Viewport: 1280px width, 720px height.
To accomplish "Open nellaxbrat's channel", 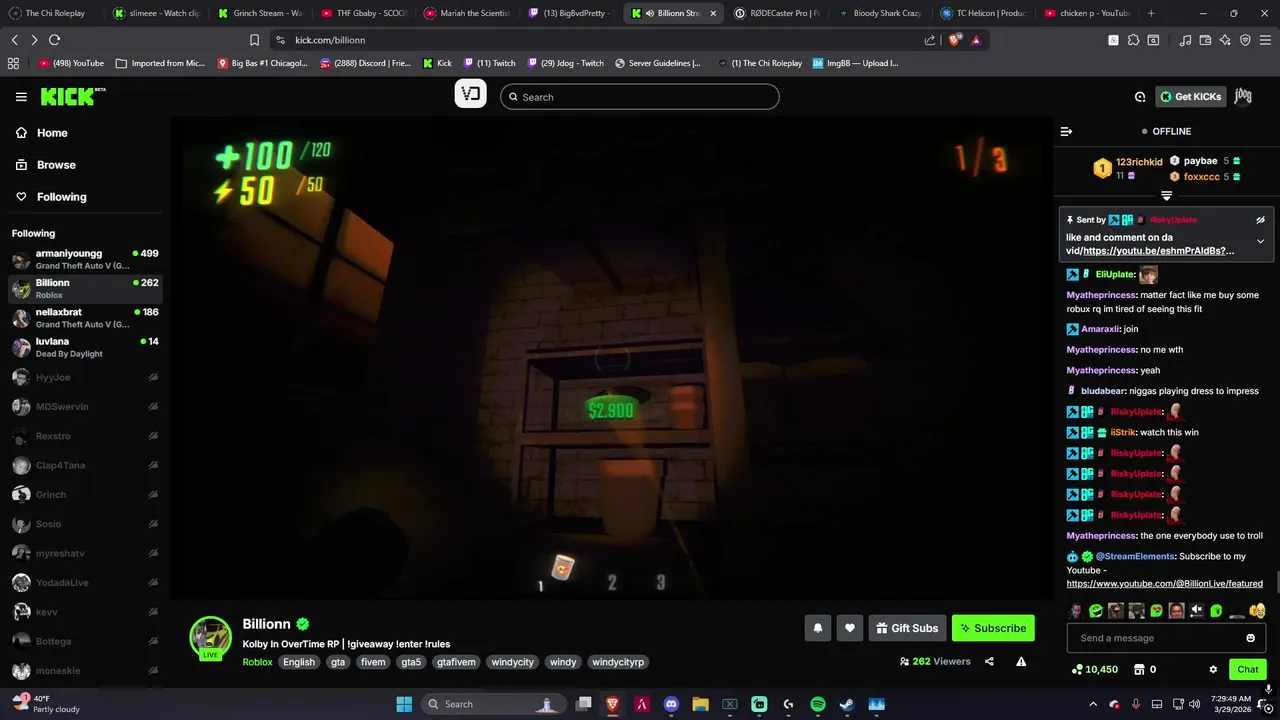I will click(x=85, y=318).
